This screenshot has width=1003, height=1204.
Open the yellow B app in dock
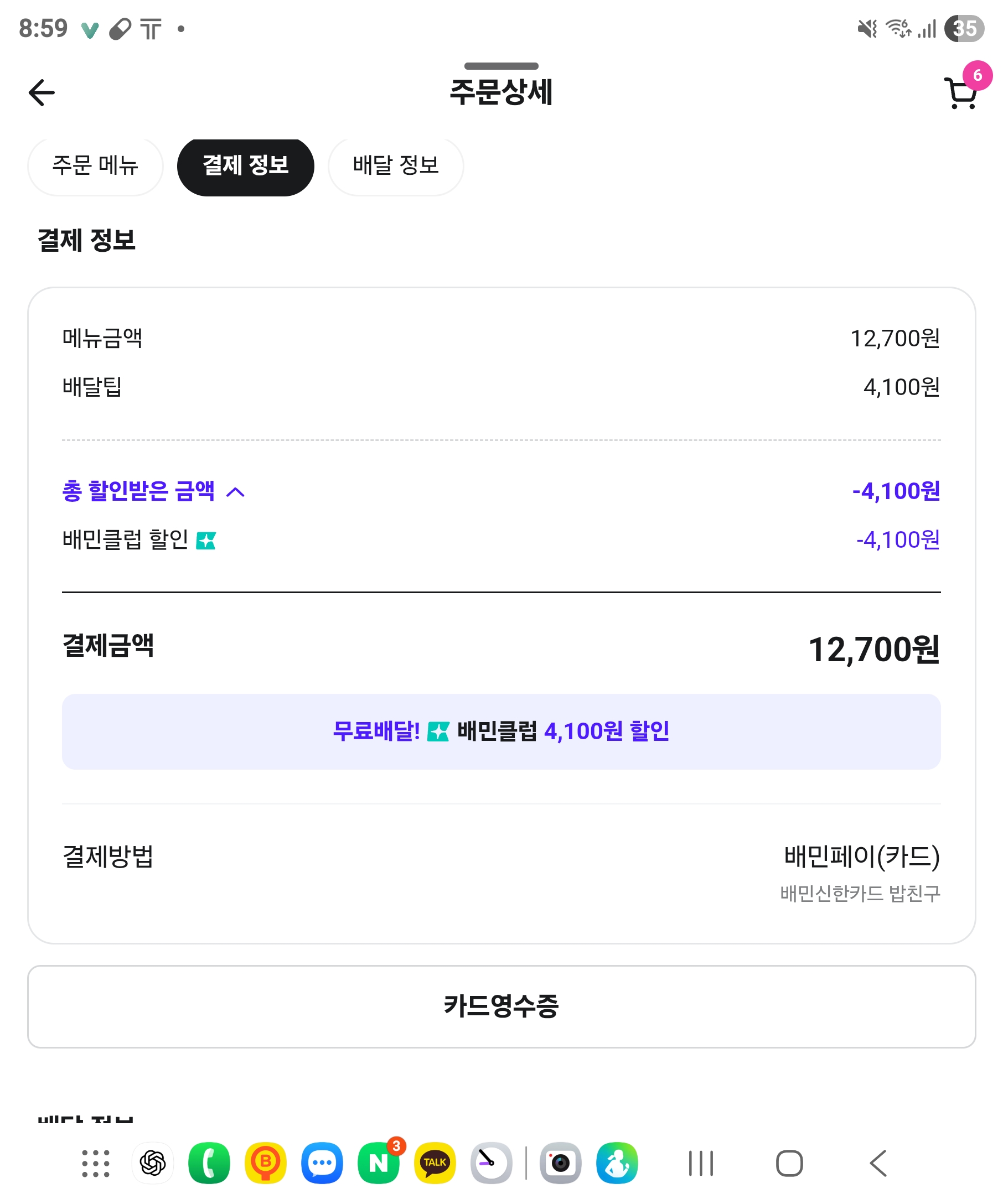[266, 1164]
